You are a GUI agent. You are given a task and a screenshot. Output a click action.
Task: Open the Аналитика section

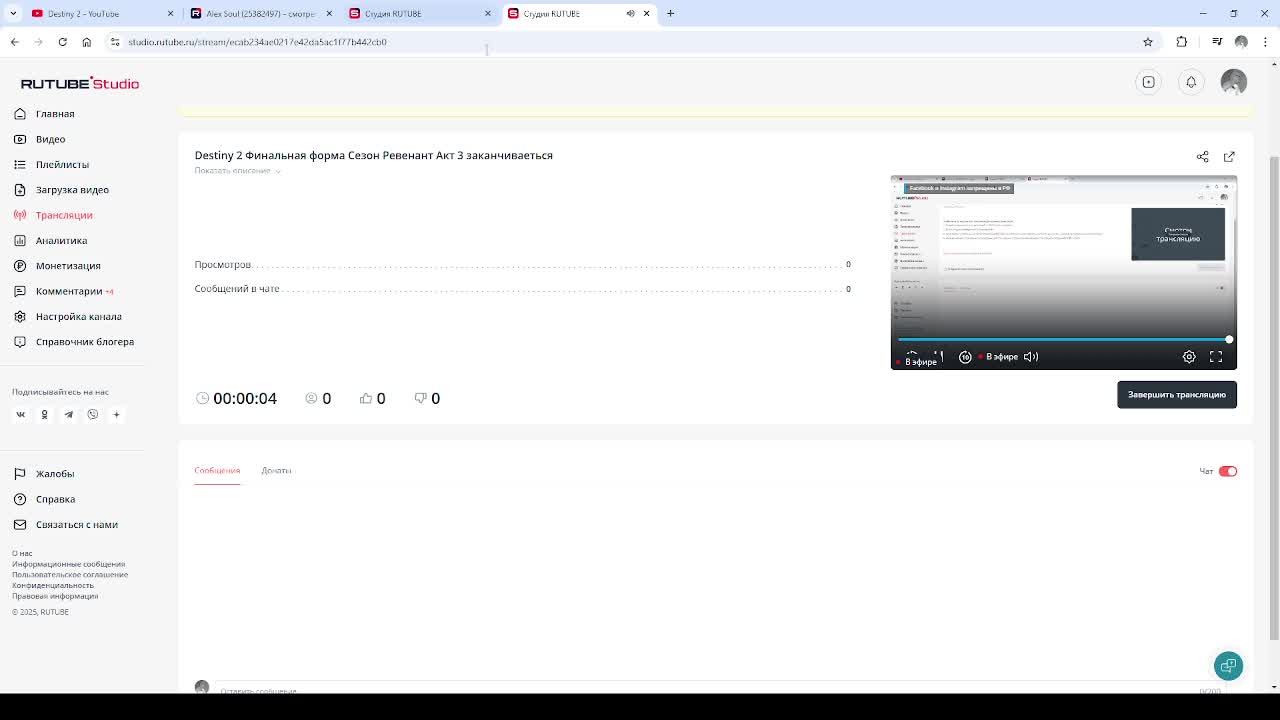point(61,240)
